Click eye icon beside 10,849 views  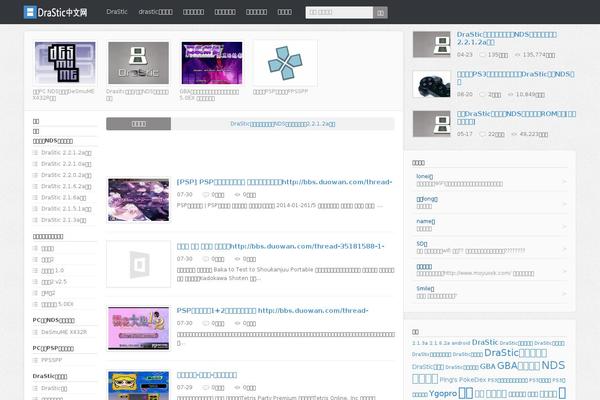coord(510,94)
